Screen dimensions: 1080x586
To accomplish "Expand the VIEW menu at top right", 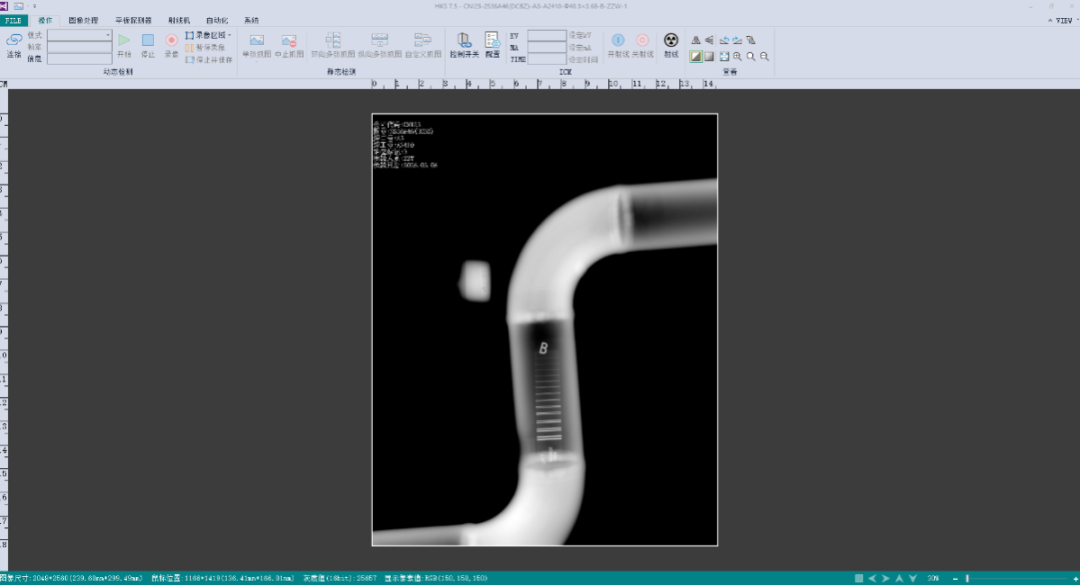I will 1061,20.
